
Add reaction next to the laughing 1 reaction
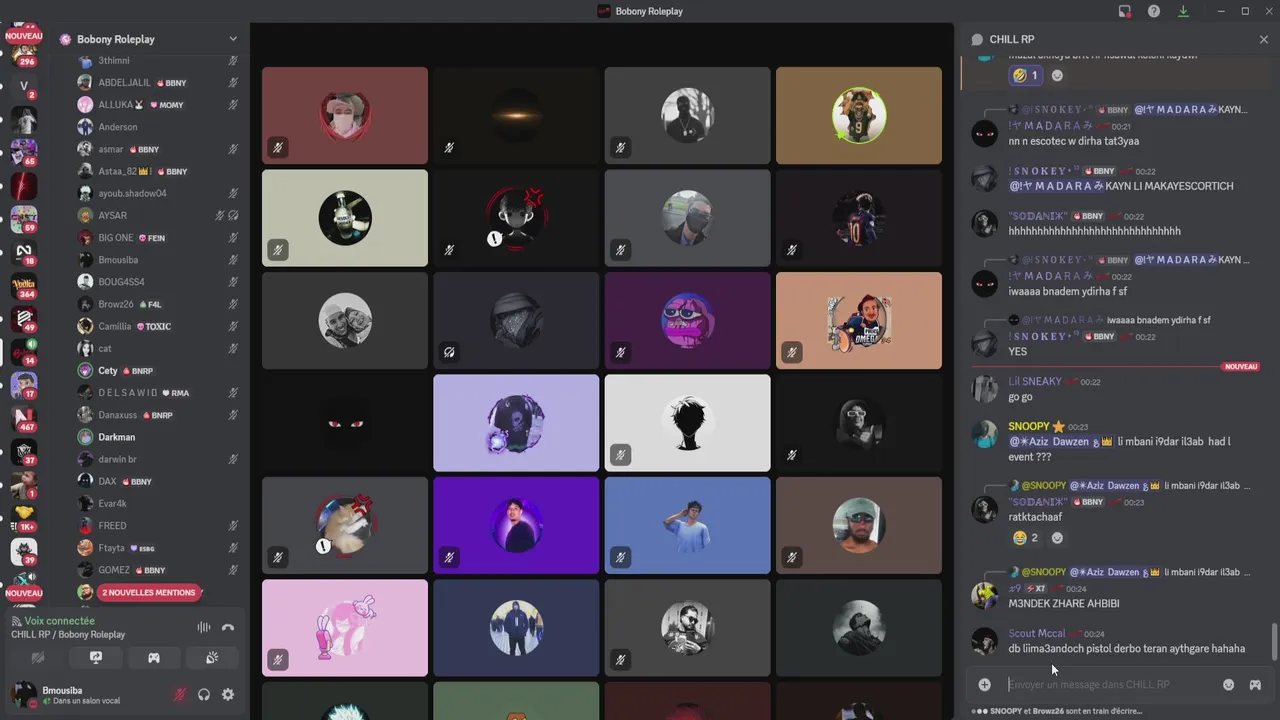pyautogui.click(x=1057, y=75)
